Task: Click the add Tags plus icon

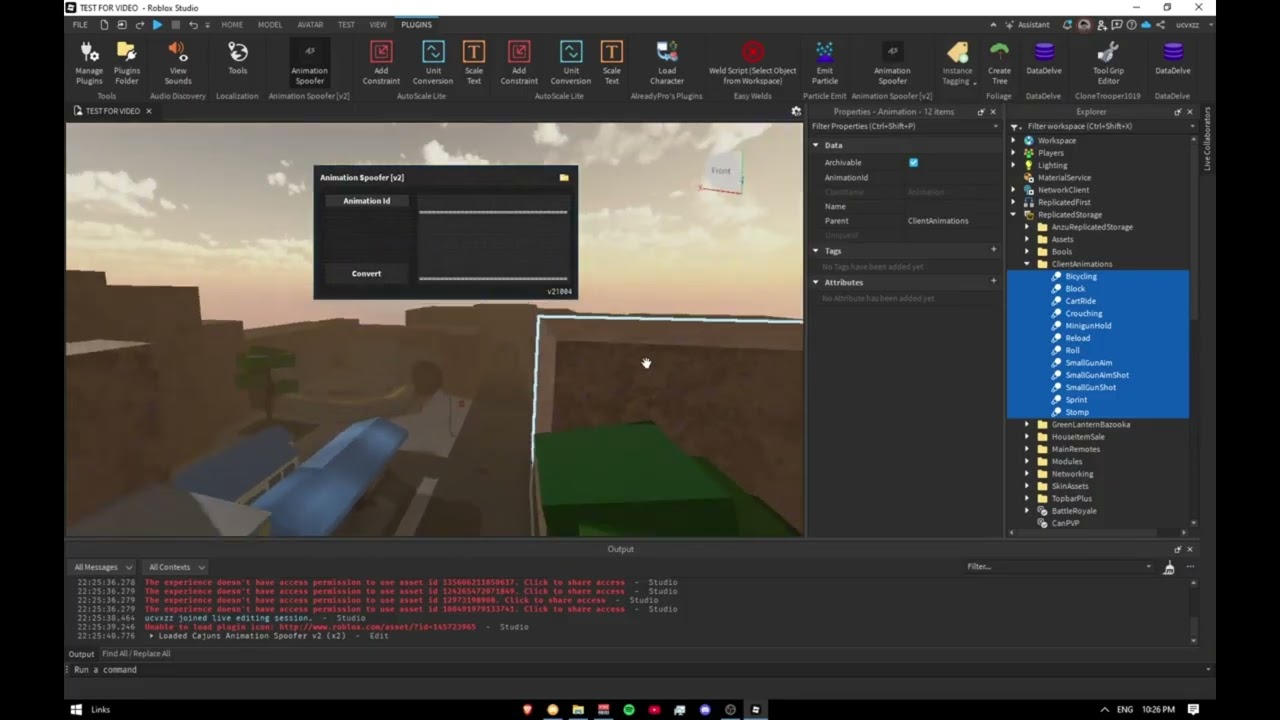Action: click(x=993, y=250)
